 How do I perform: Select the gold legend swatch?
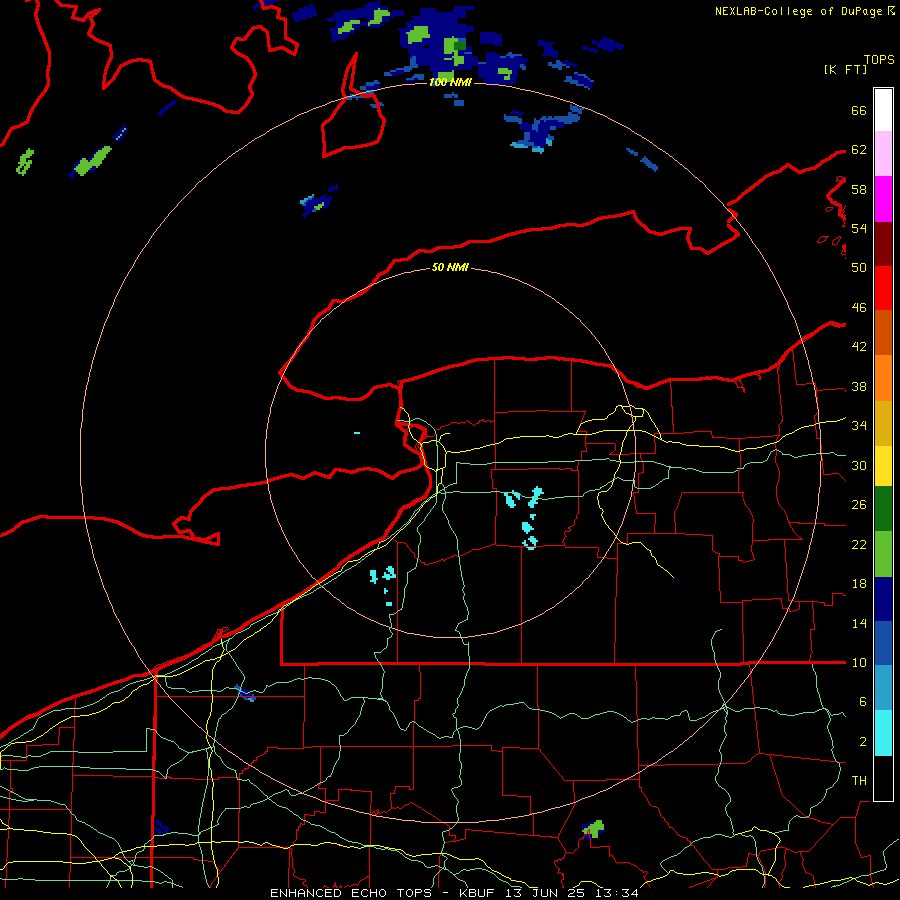883,423
